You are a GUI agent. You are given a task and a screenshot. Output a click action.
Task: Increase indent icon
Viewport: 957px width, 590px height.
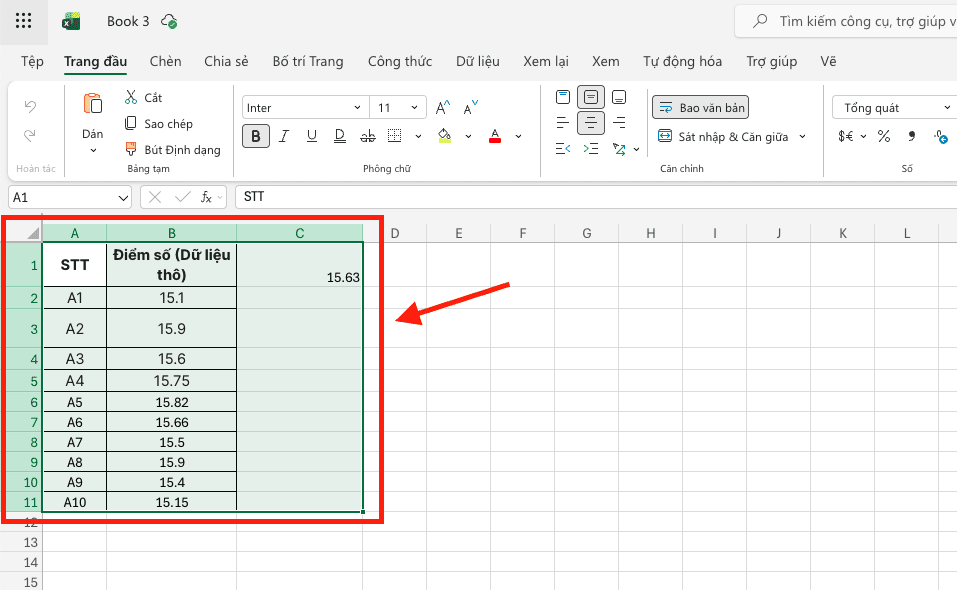(x=591, y=149)
